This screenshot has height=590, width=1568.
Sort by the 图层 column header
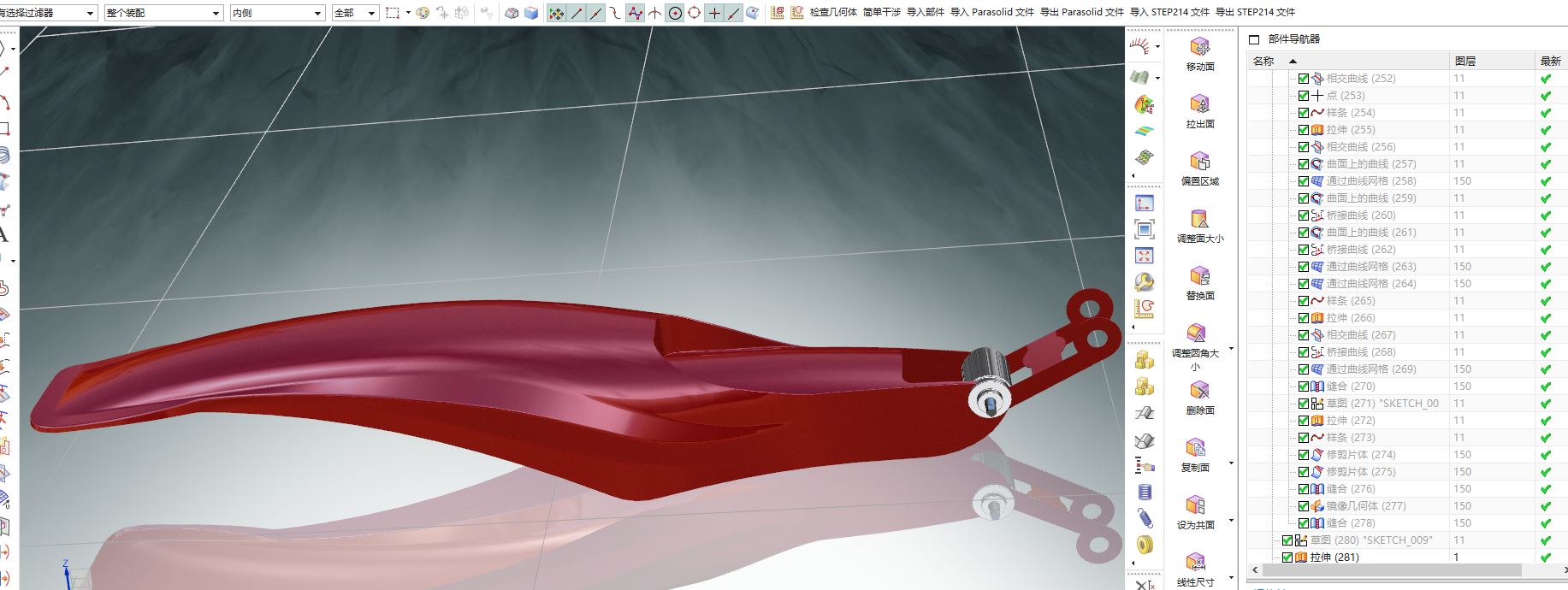(x=1493, y=61)
